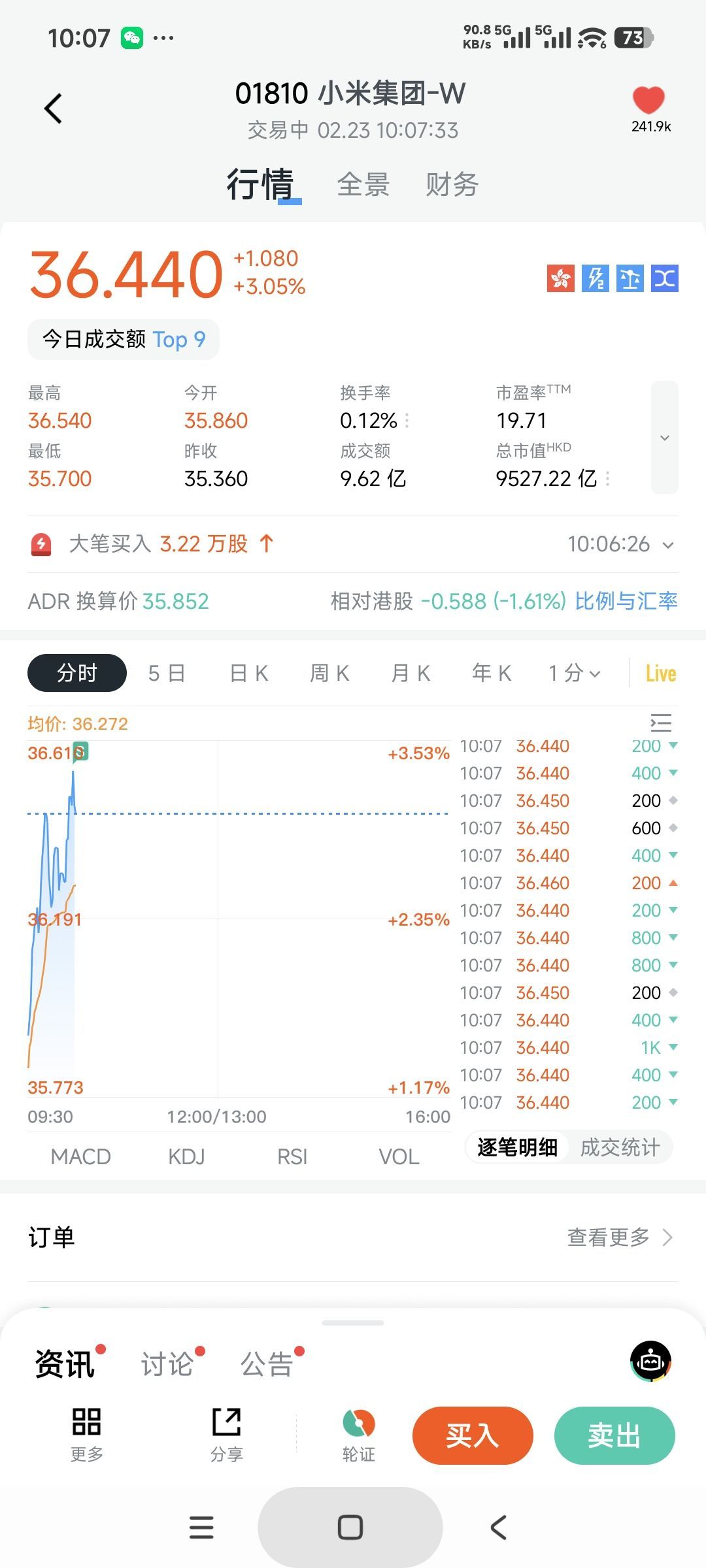This screenshot has width=706, height=1568.
Task: Open the 比例与汇率 link
Action: [626, 601]
